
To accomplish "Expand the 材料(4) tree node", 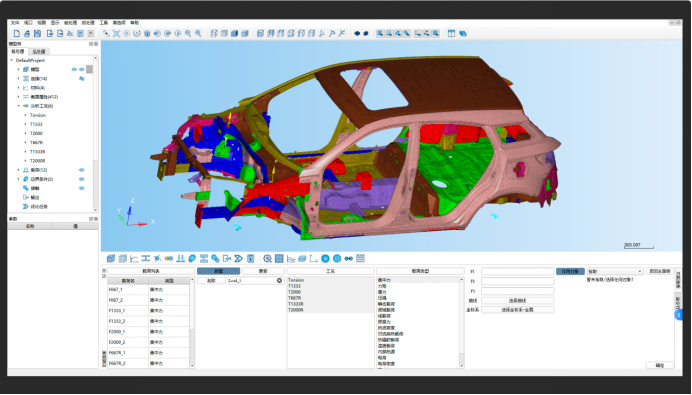I will pyautogui.click(x=19, y=88).
